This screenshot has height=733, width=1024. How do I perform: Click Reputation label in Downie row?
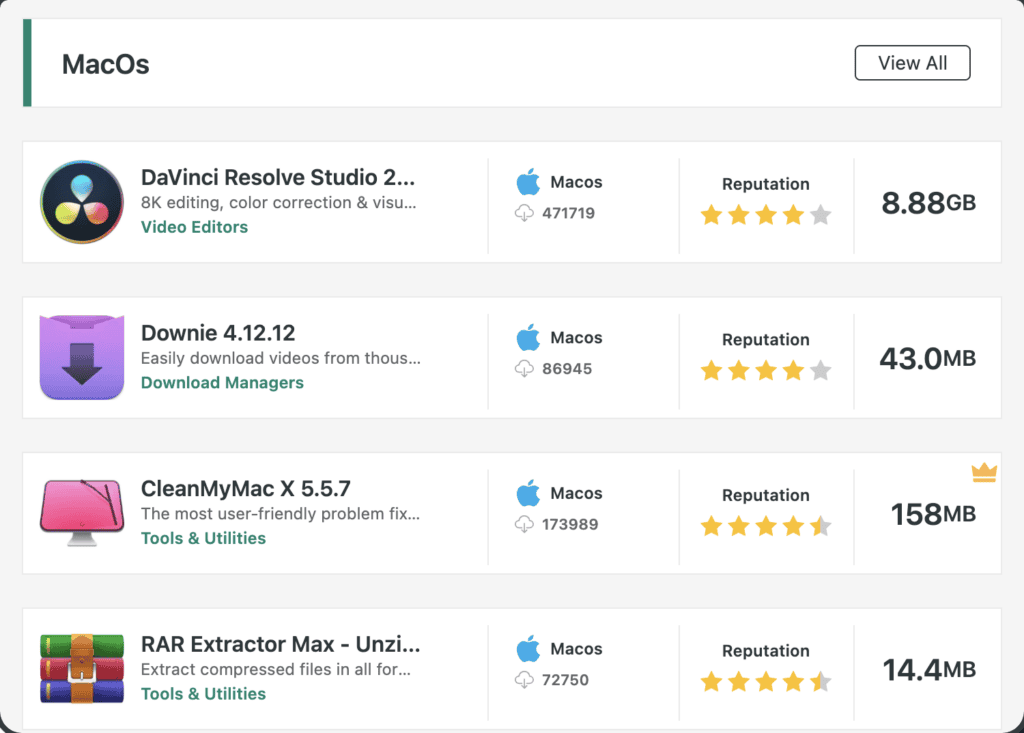point(765,340)
